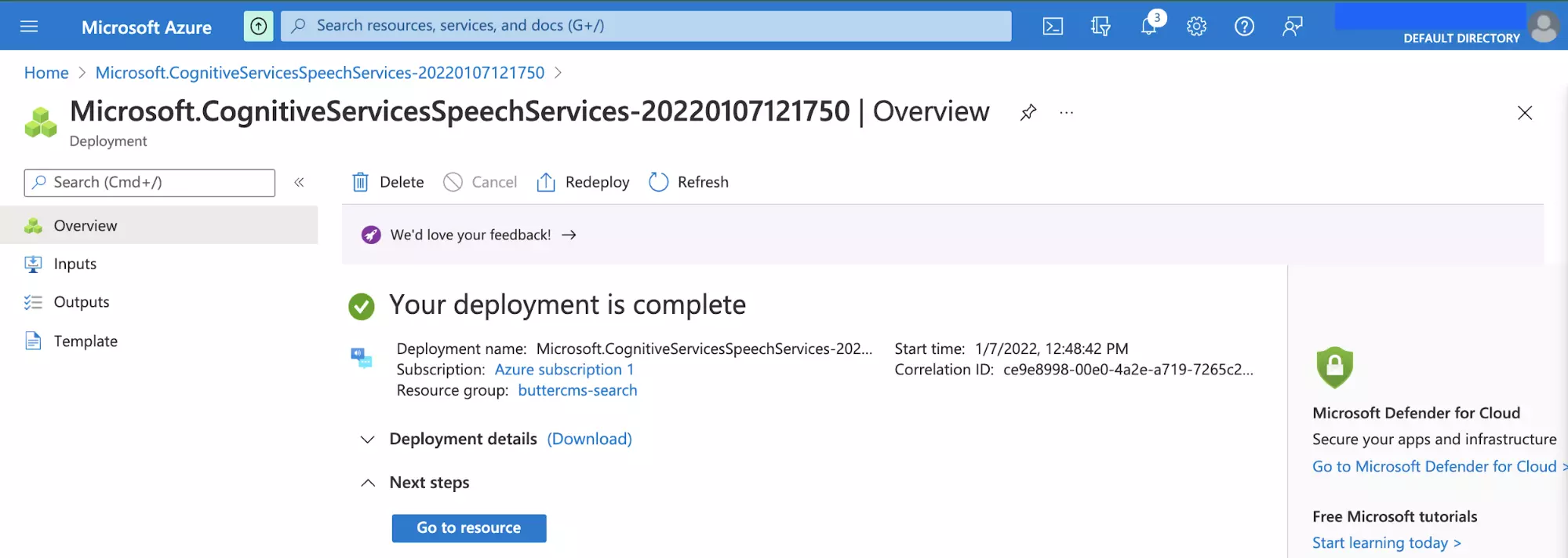1568x558 pixels.
Task: Open the Microsoft.CognitiveServicesSpeechServices breadcrumb link
Action: 320,73
